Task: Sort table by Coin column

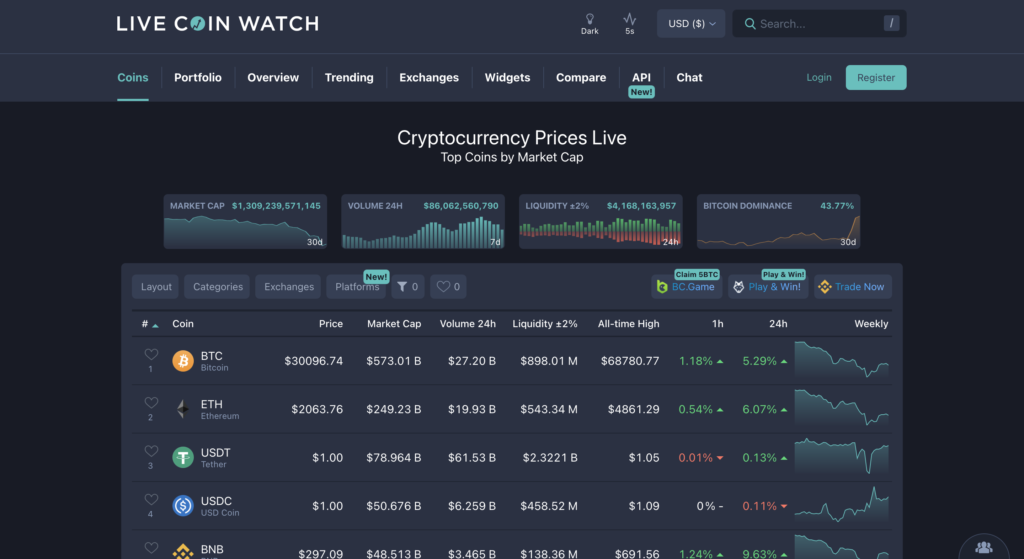Action: (x=183, y=324)
